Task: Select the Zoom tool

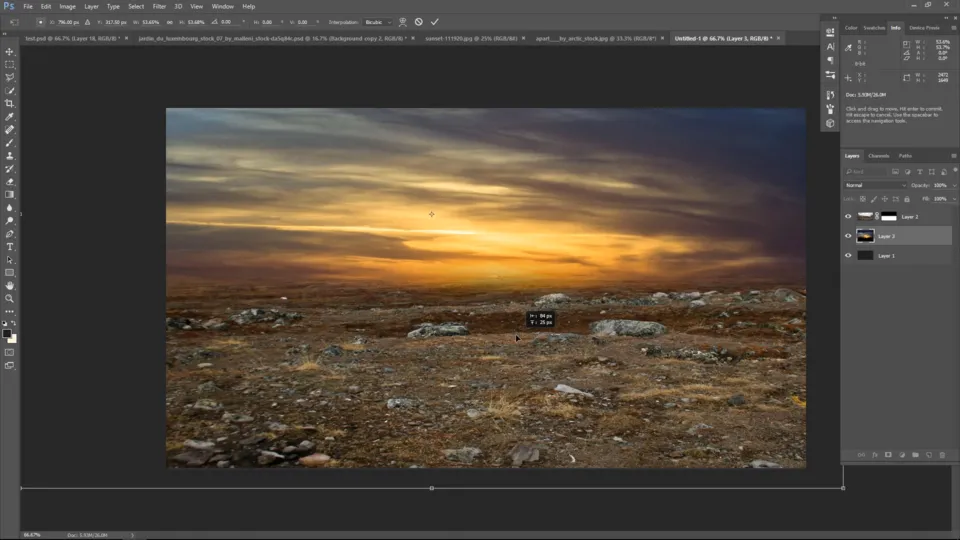Action: pos(9,299)
